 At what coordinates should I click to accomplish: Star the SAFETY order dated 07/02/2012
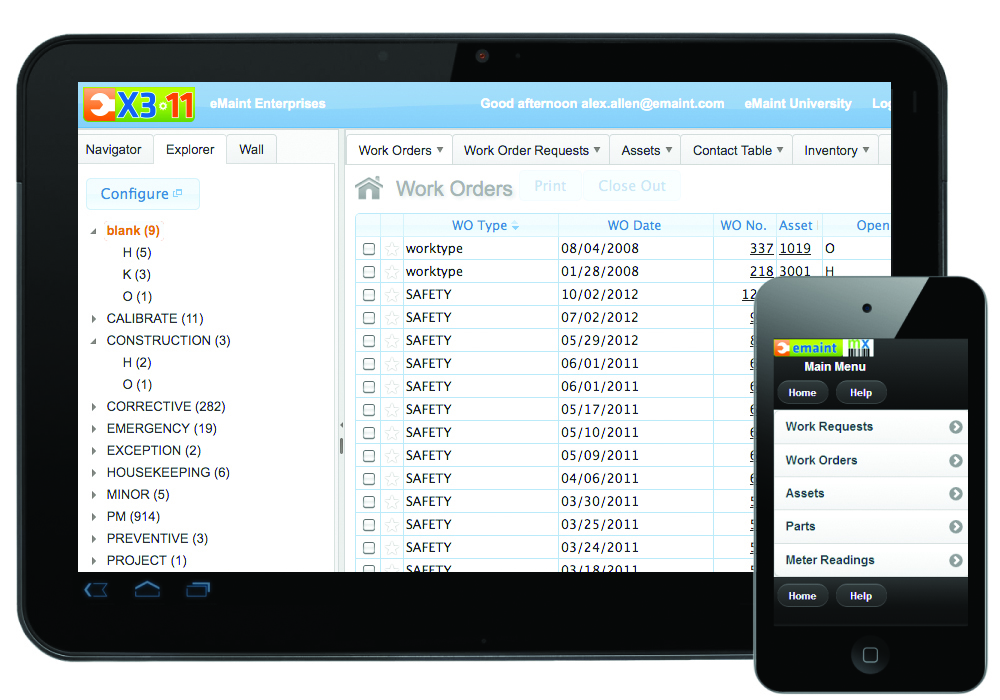(x=392, y=317)
